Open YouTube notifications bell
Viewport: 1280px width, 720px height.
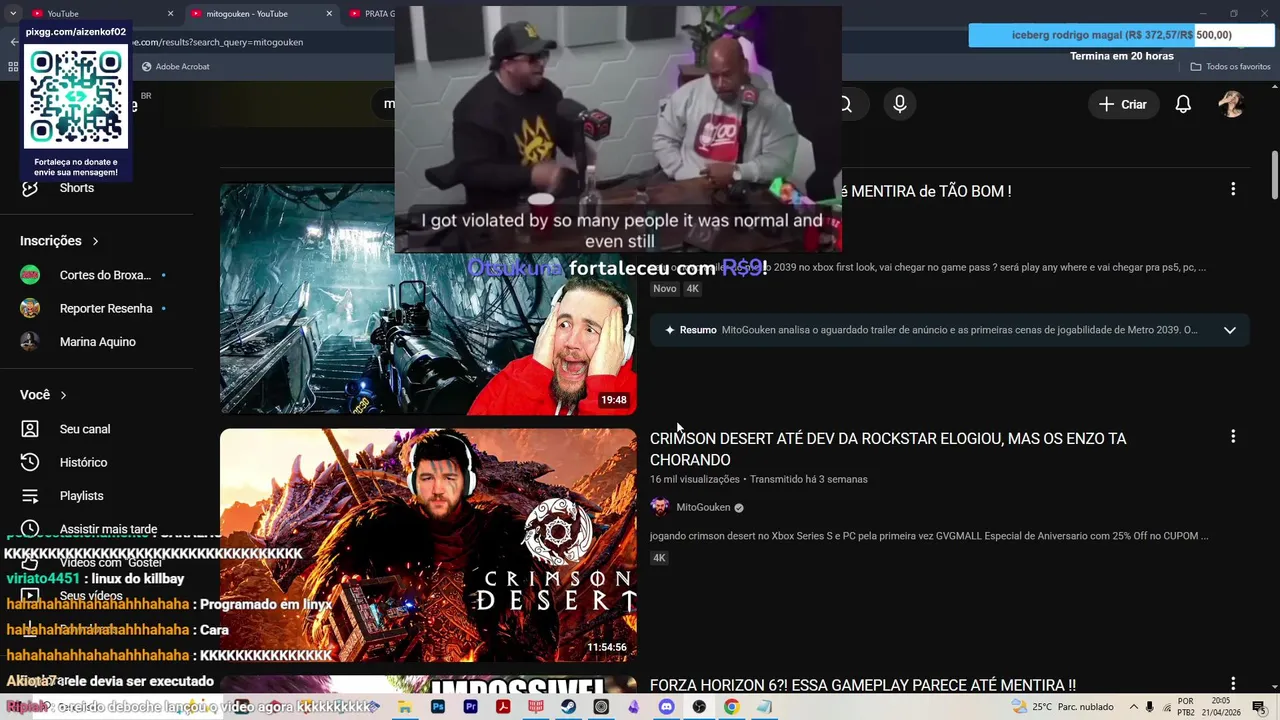[1183, 104]
